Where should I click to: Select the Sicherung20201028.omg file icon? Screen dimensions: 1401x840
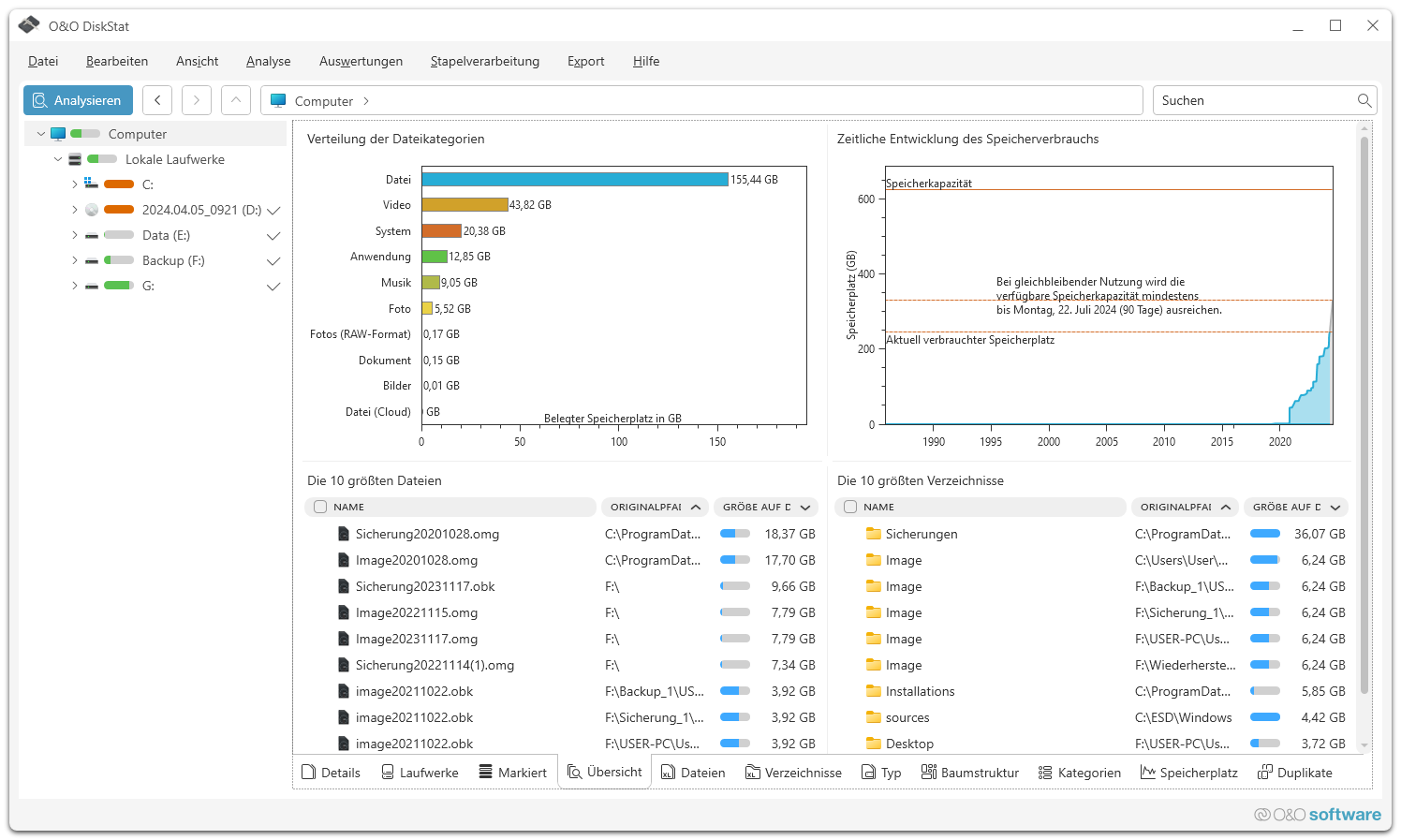(x=344, y=534)
